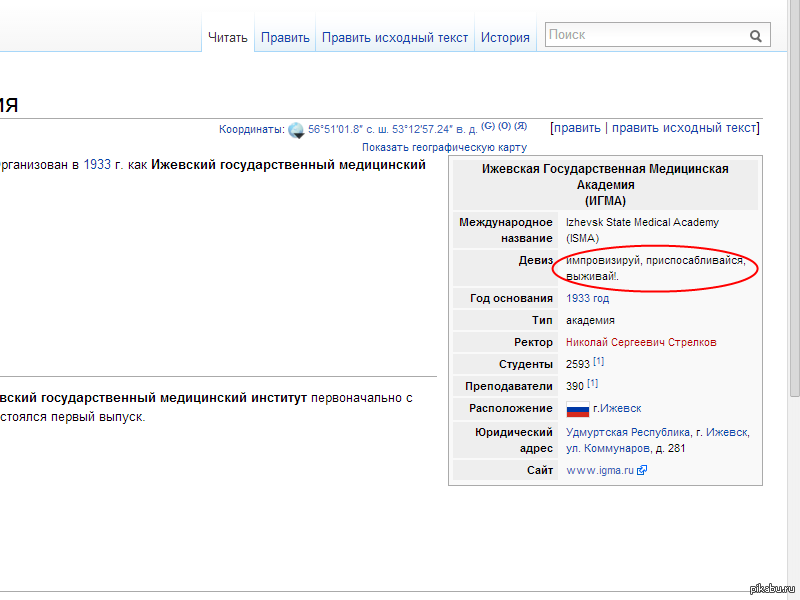Open the external link icon after www.igma.ru

(642, 470)
